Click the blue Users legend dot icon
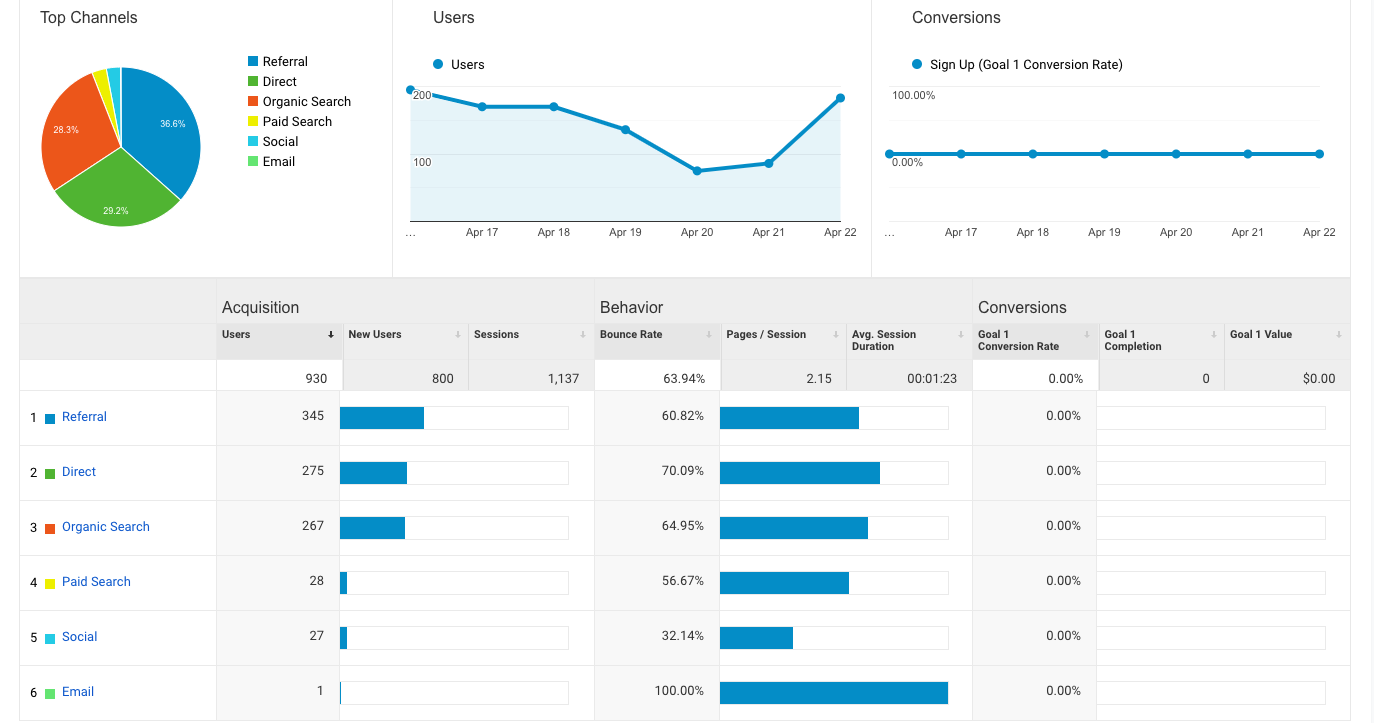This screenshot has height=723, width=1374. pyautogui.click(x=437, y=64)
